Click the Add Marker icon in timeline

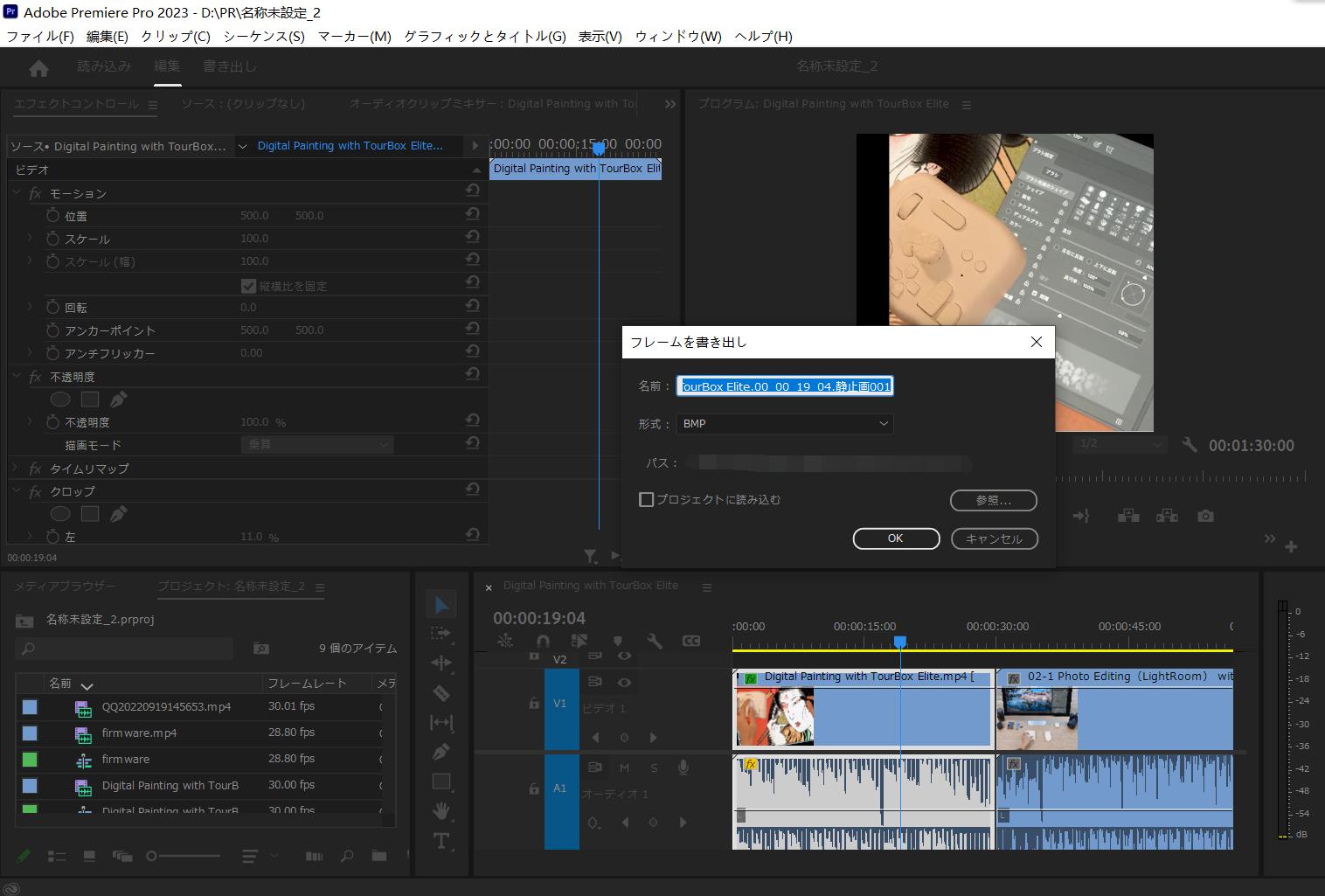(618, 641)
